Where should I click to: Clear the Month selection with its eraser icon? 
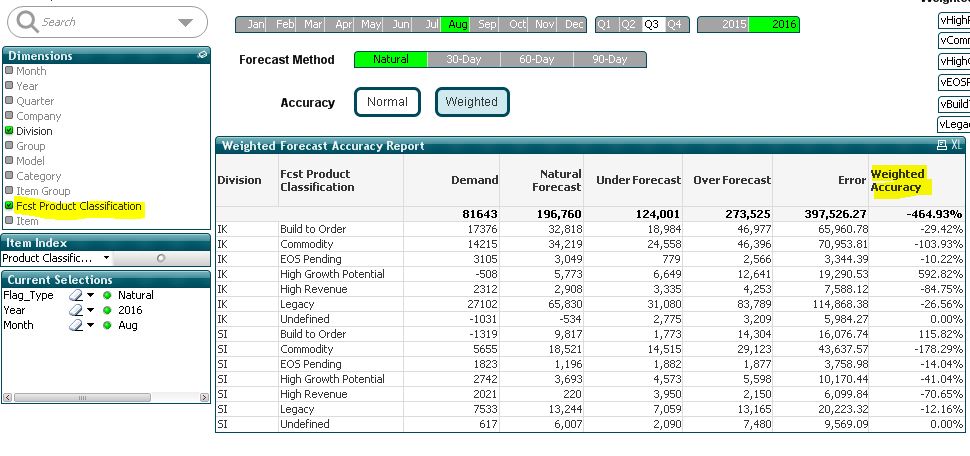pos(74,326)
